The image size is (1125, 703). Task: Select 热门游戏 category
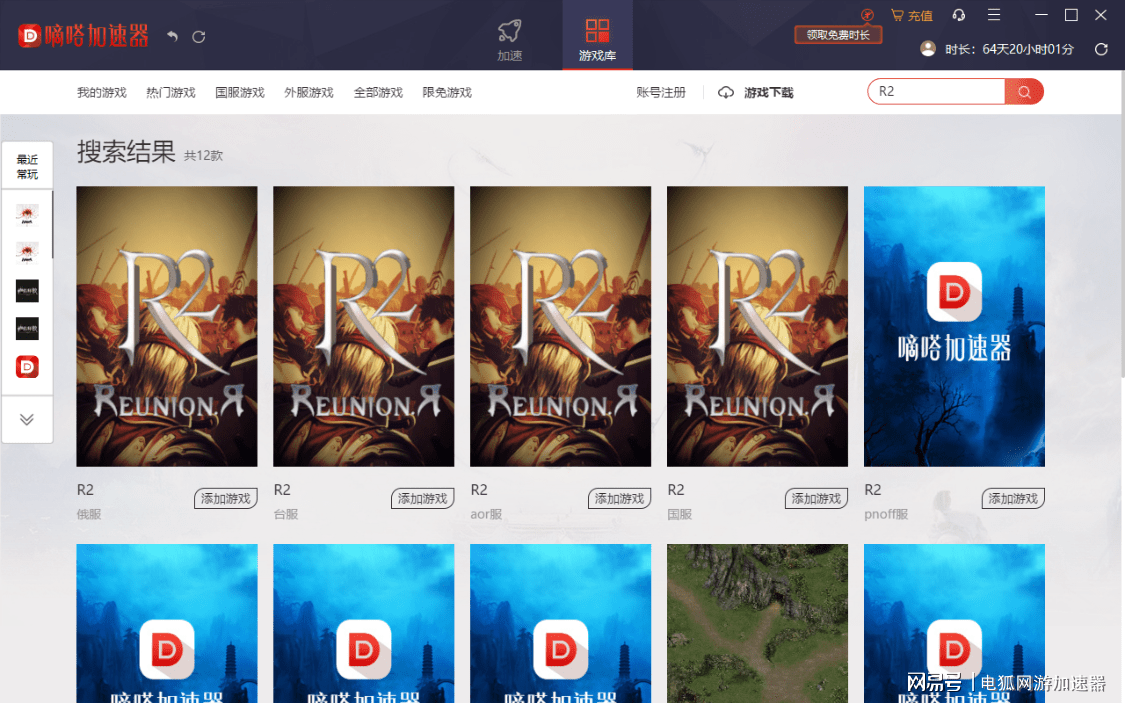tap(171, 93)
